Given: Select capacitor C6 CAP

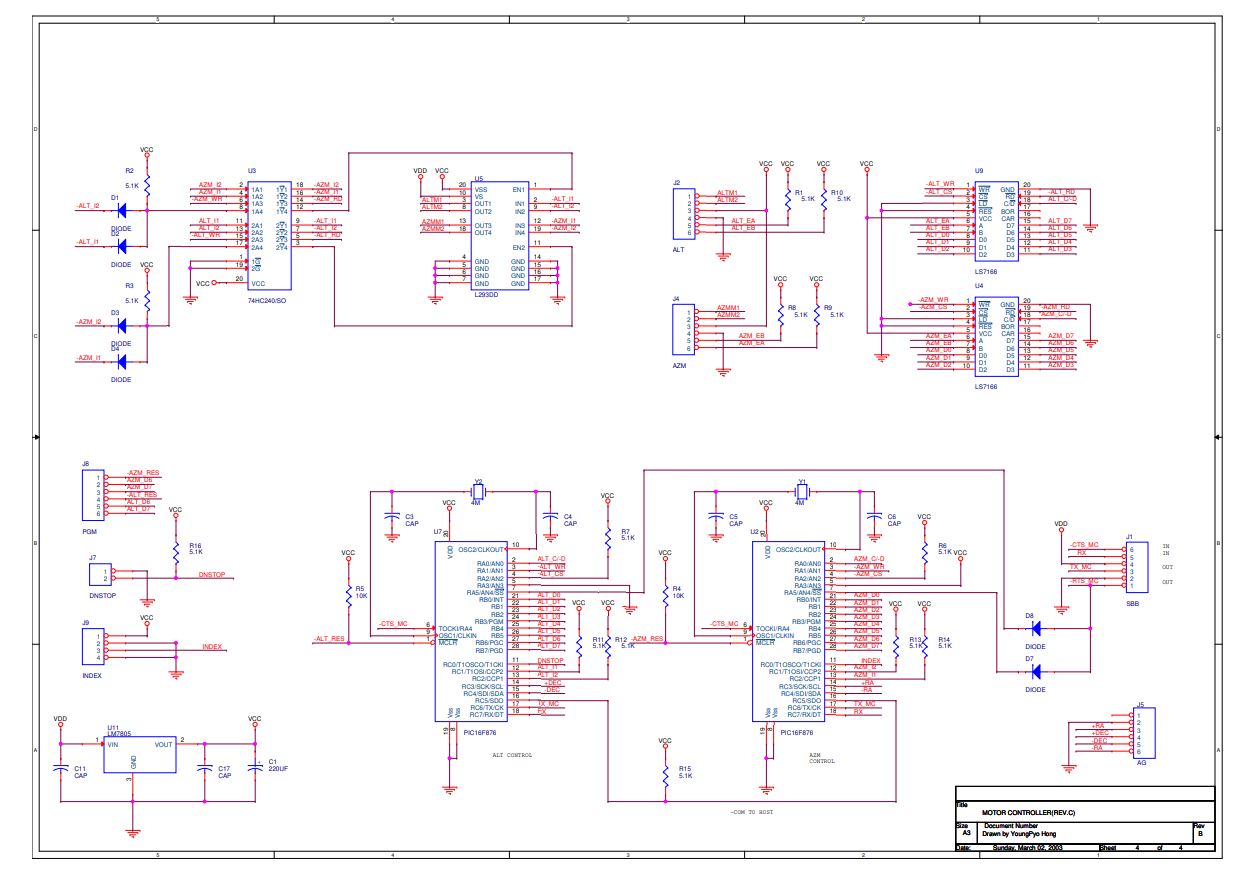Looking at the screenshot, I should [873, 516].
